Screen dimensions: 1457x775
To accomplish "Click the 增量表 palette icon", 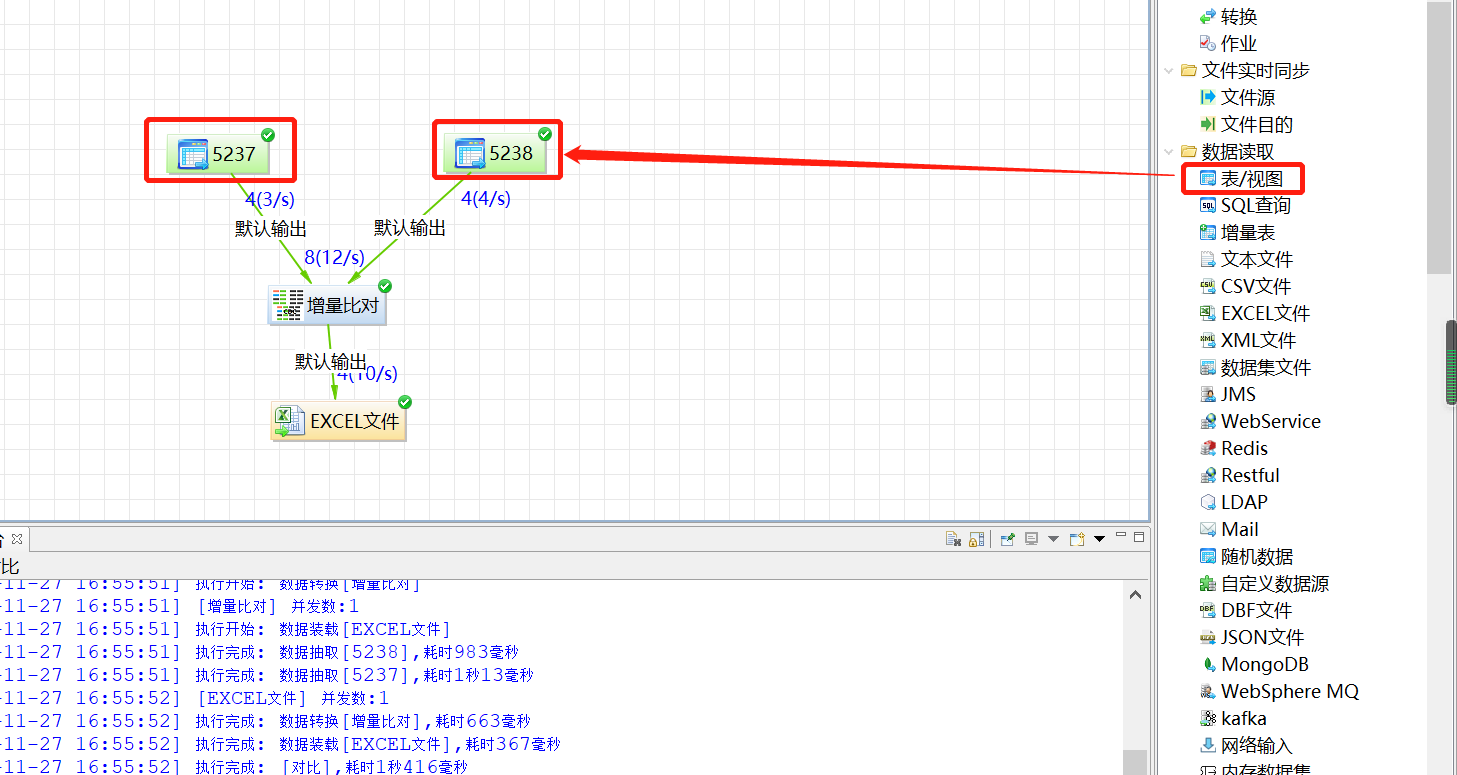I will click(1208, 233).
